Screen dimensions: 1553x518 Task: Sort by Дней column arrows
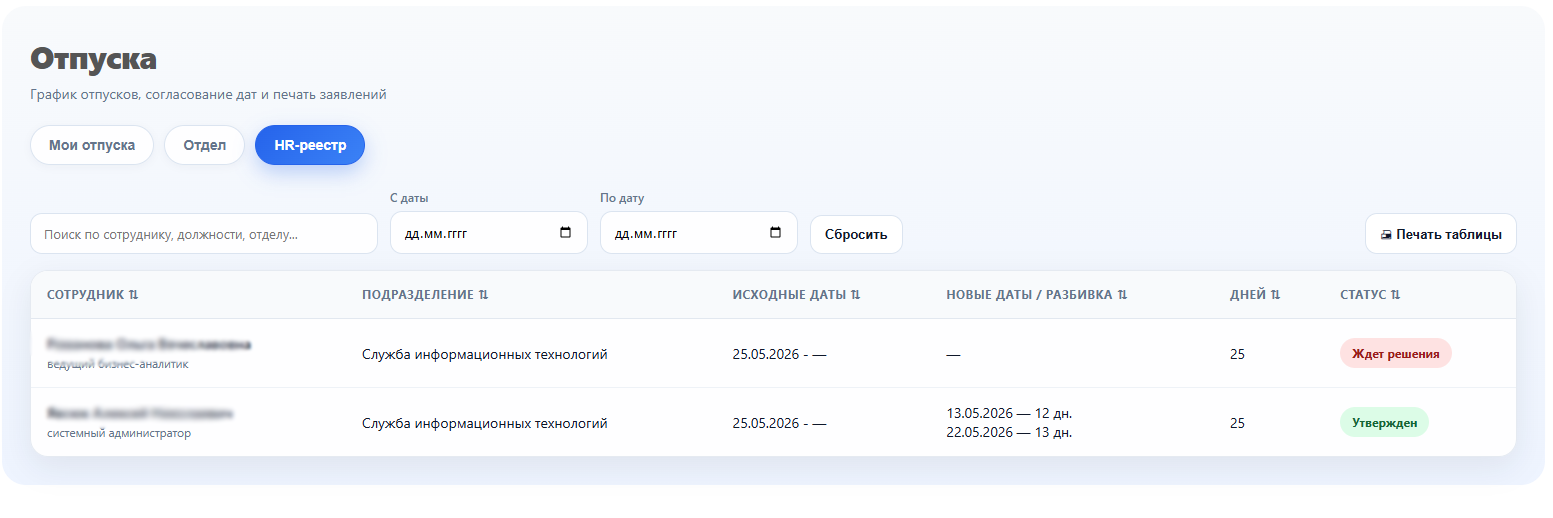1275,295
